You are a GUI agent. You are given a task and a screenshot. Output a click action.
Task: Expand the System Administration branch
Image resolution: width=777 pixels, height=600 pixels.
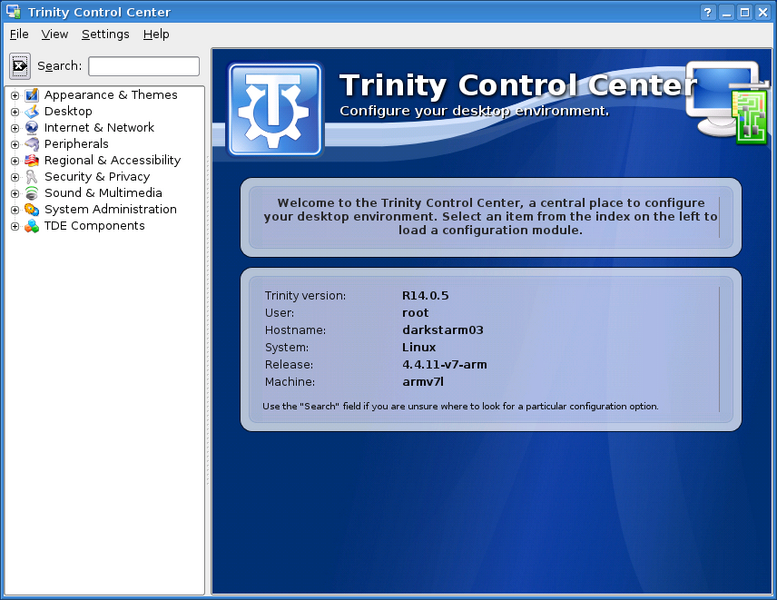15,210
